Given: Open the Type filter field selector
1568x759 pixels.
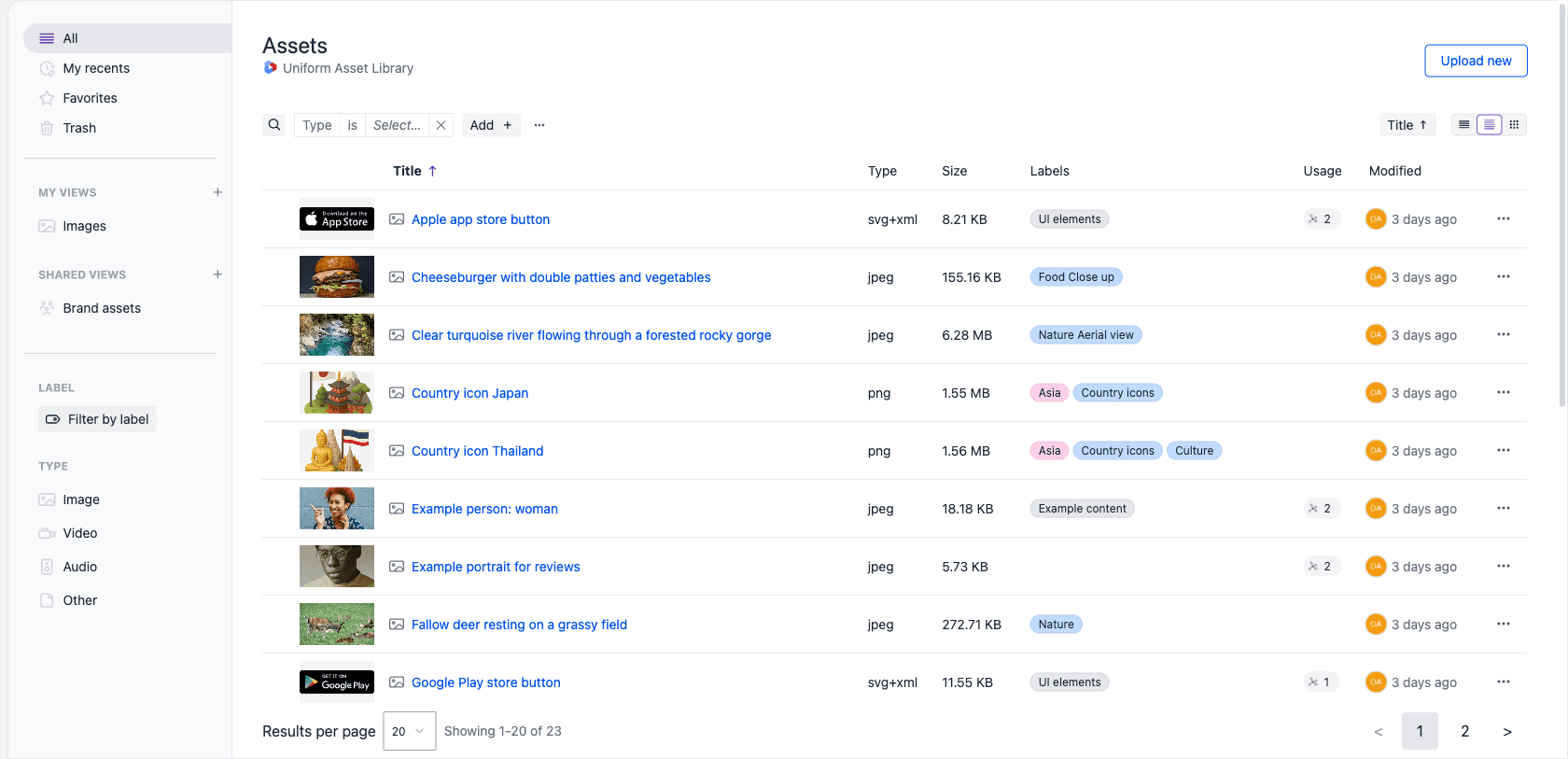Looking at the screenshot, I should [x=317, y=125].
